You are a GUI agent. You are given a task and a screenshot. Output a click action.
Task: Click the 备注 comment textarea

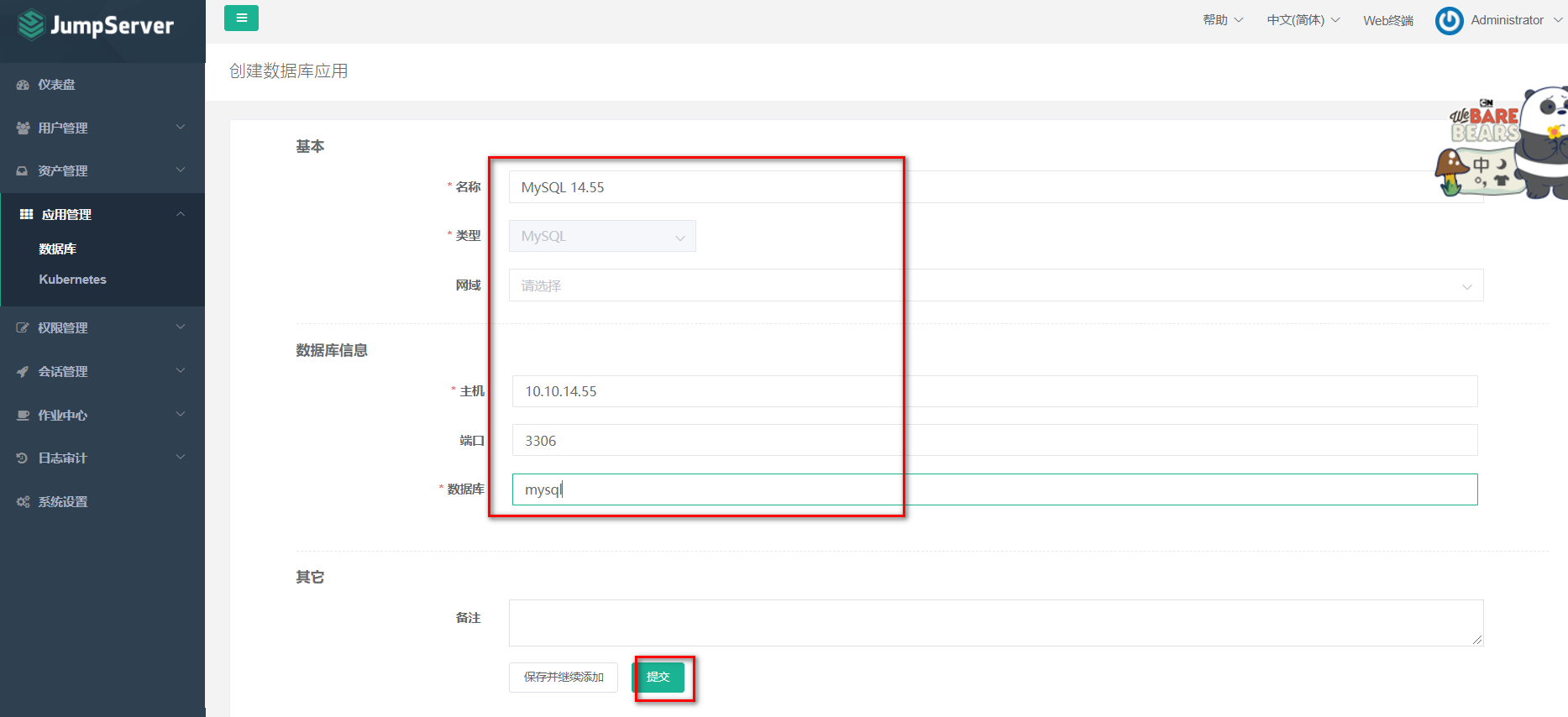[x=996, y=623]
